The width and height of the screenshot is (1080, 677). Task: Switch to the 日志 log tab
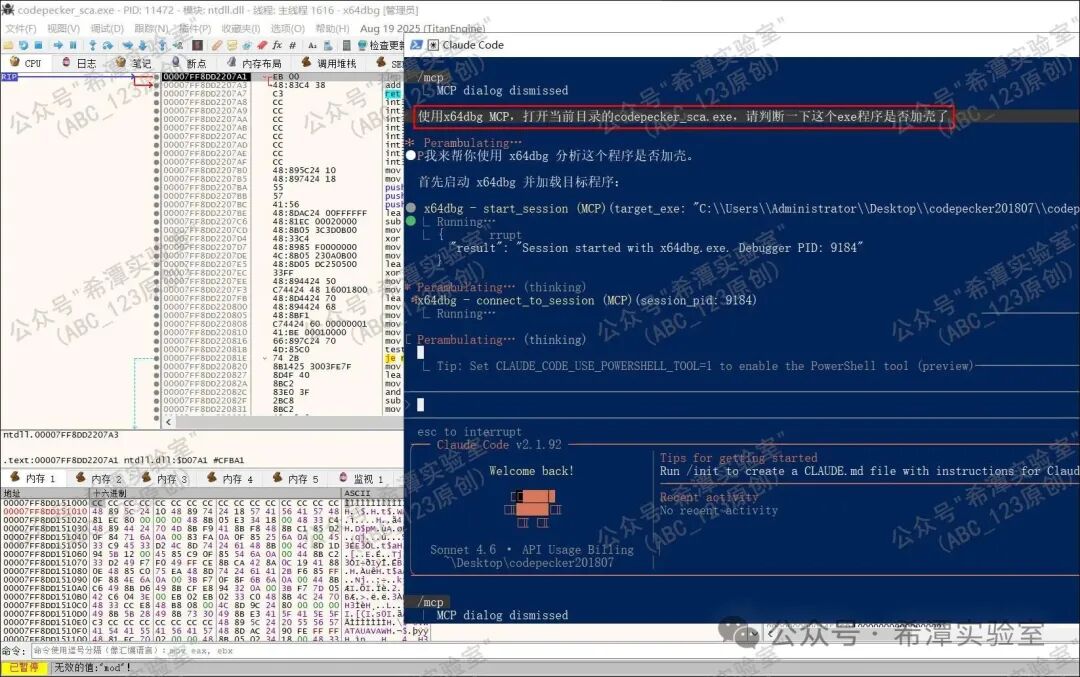[x=85, y=61]
